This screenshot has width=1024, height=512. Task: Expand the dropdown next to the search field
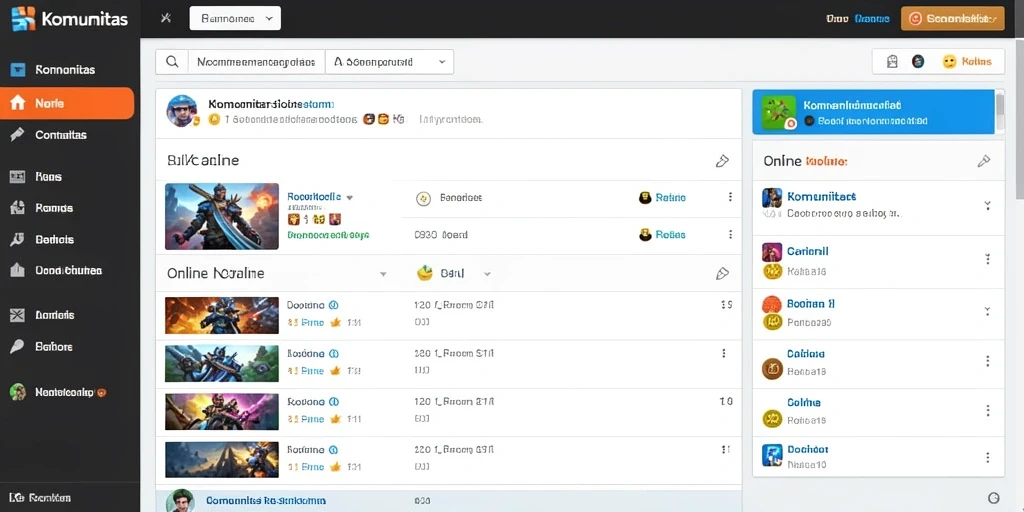pos(389,61)
